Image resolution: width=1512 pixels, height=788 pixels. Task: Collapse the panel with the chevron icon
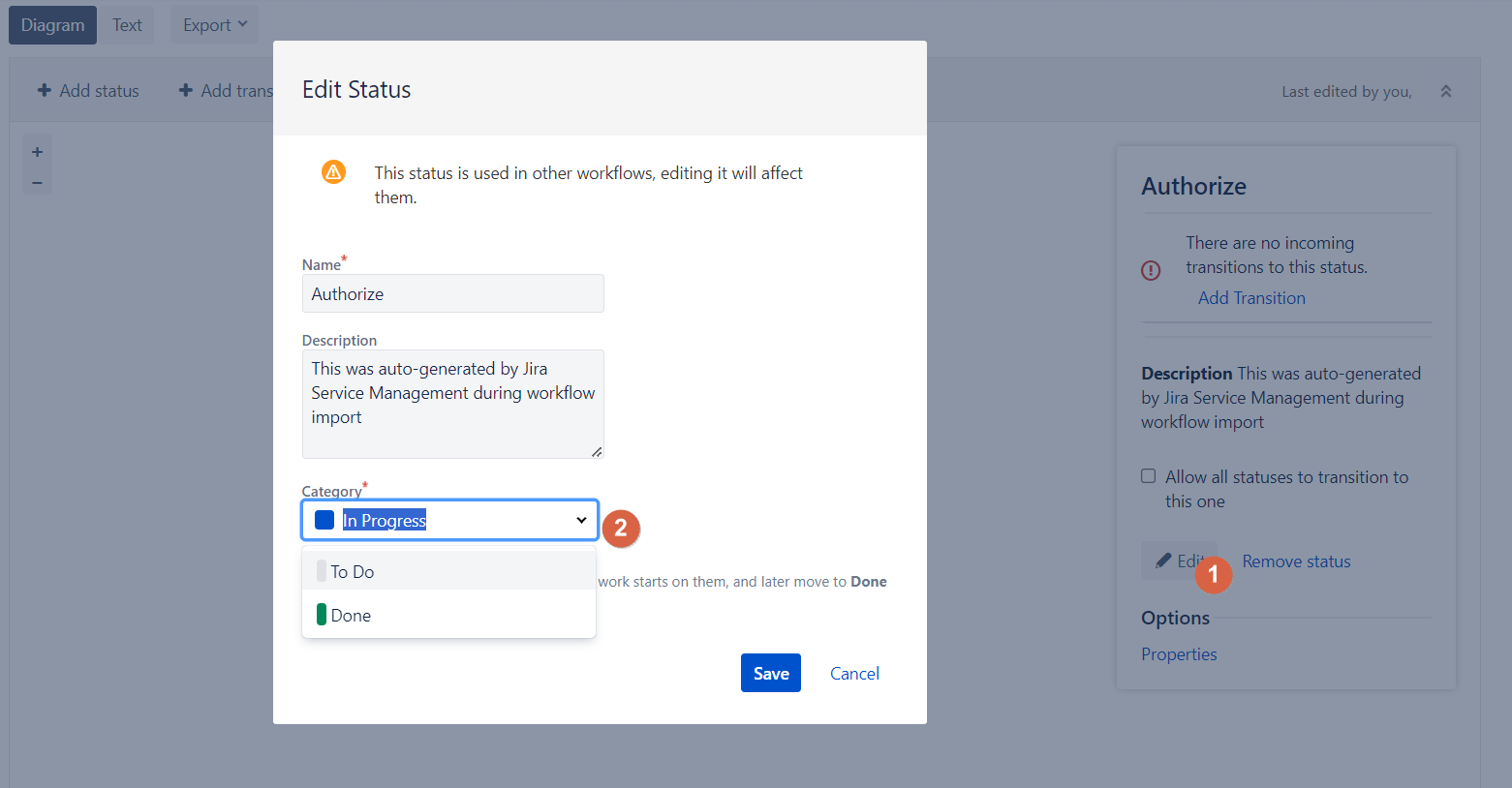[1446, 90]
